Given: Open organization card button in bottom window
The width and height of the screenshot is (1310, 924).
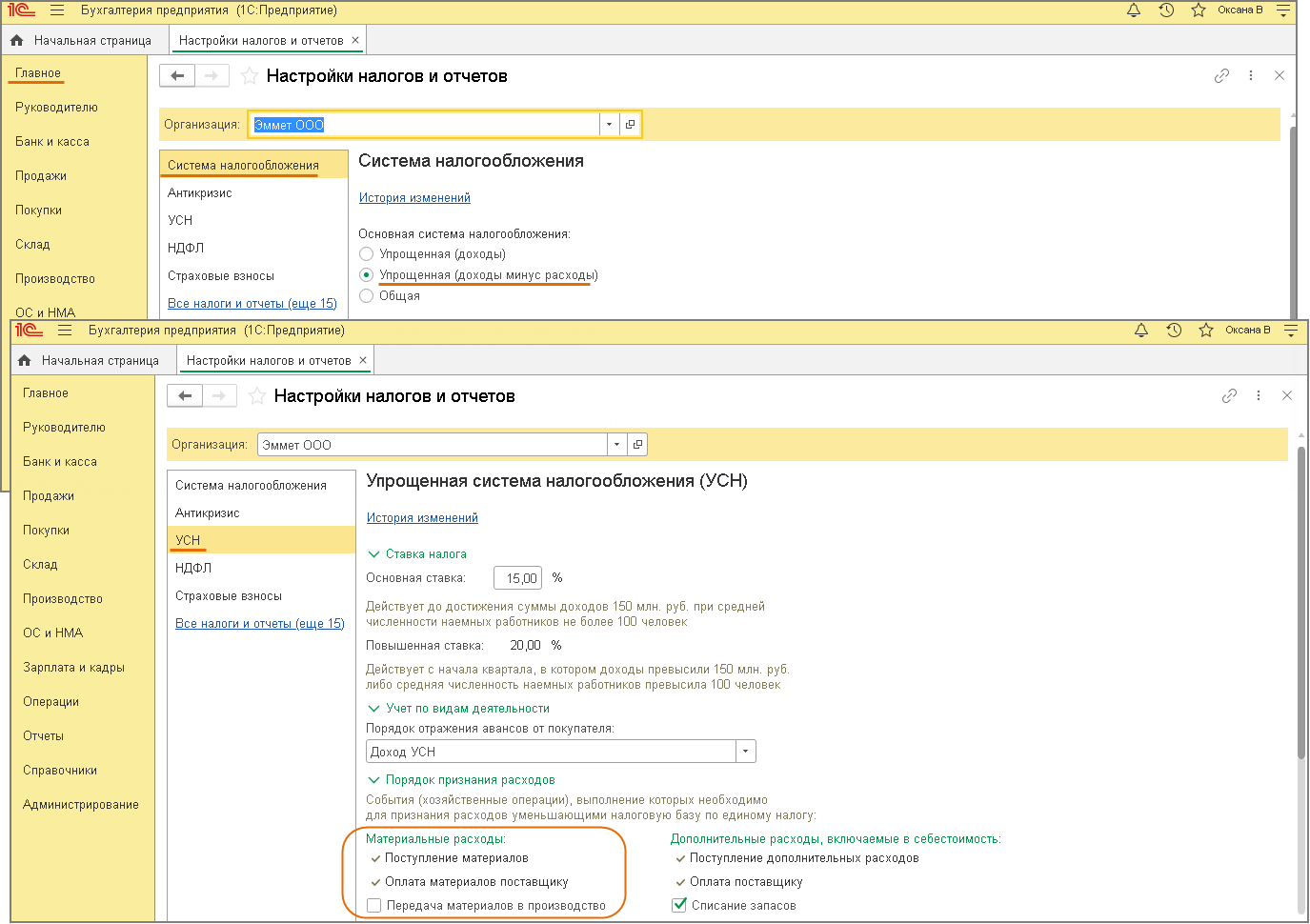Looking at the screenshot, I should (637, 445).
